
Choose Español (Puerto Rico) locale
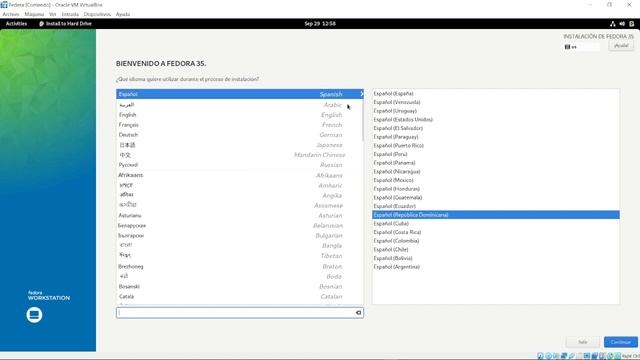496,145
